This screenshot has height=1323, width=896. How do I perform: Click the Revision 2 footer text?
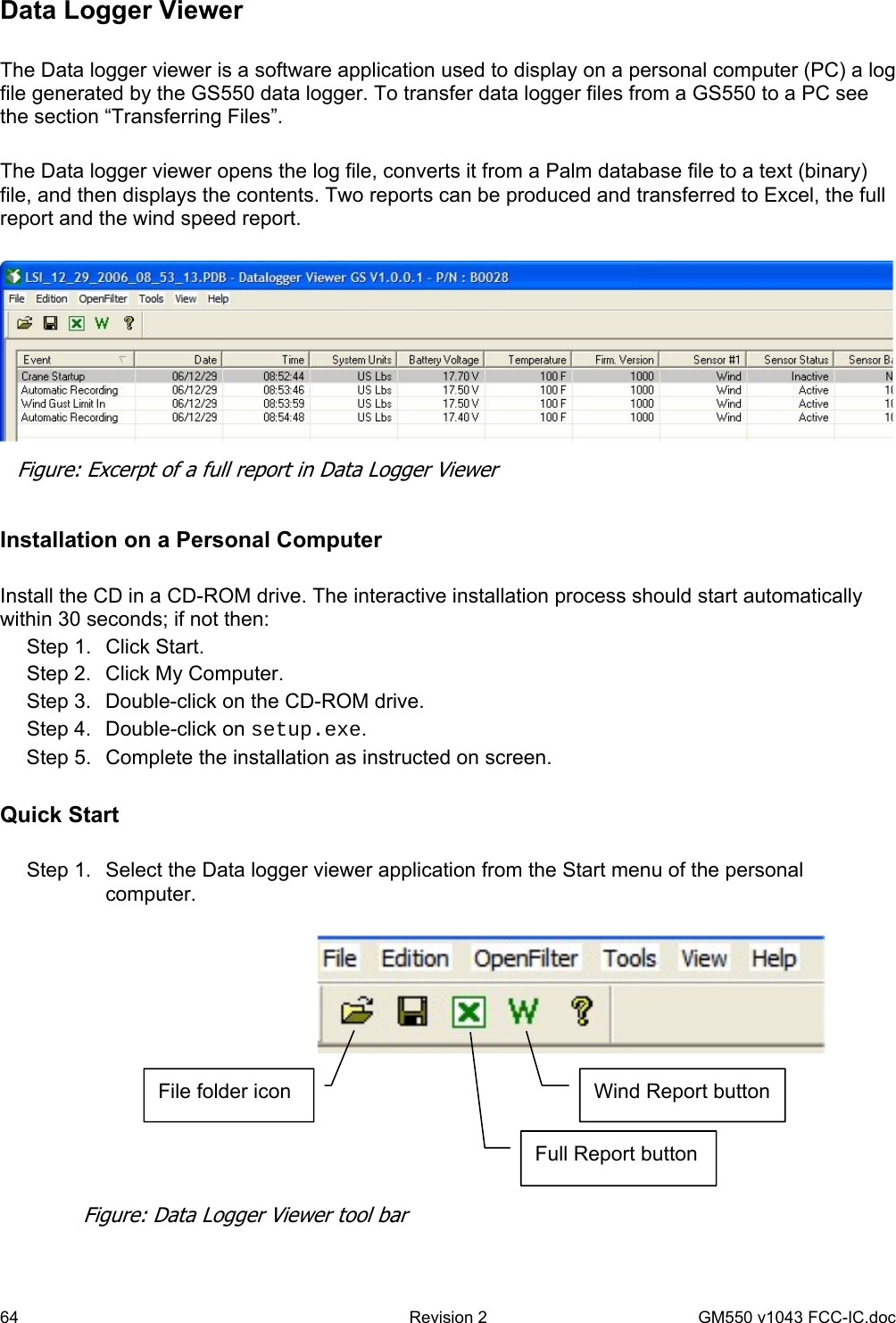click(448, 1316)
